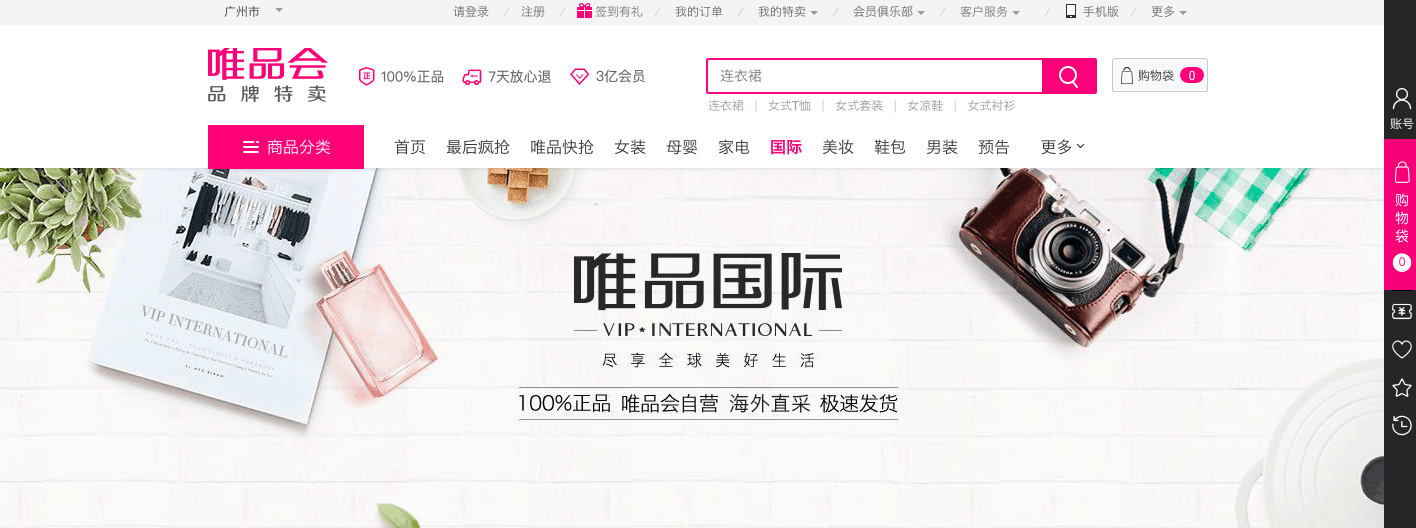Screen dimensions: 1416x528
Task: Click the 女式T恤 suggested search link
Action: pyautogui.click(x=789, y=105)
